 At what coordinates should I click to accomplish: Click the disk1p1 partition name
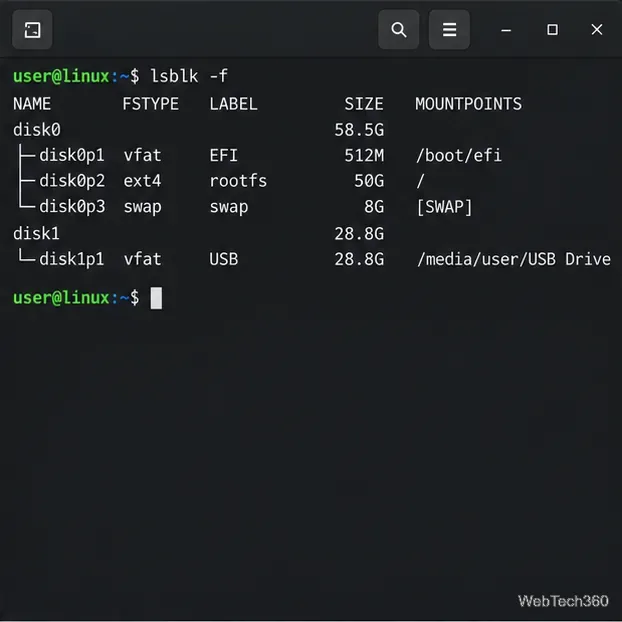pos(72,259)
